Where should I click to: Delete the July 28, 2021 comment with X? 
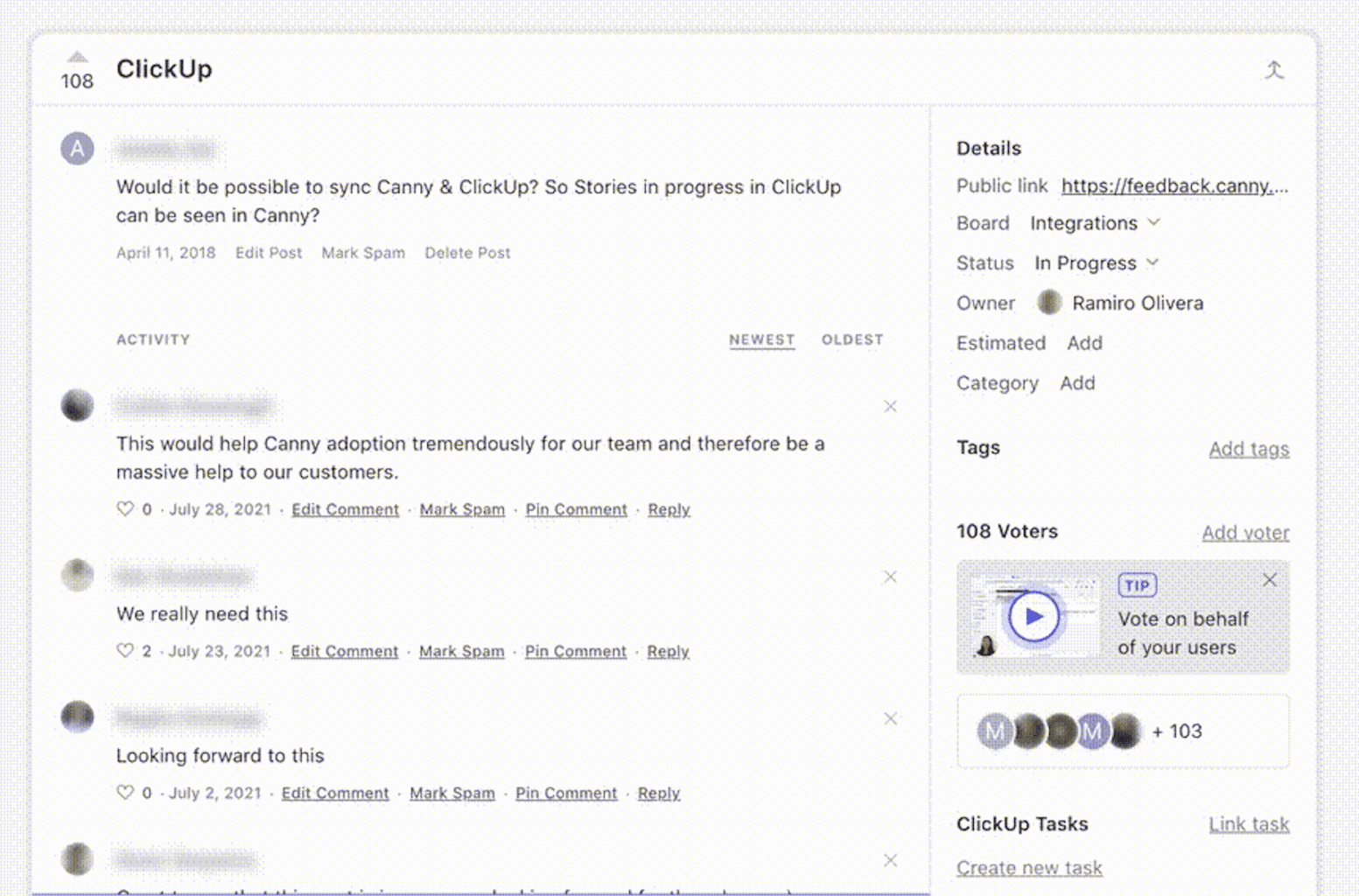(890, 406)
